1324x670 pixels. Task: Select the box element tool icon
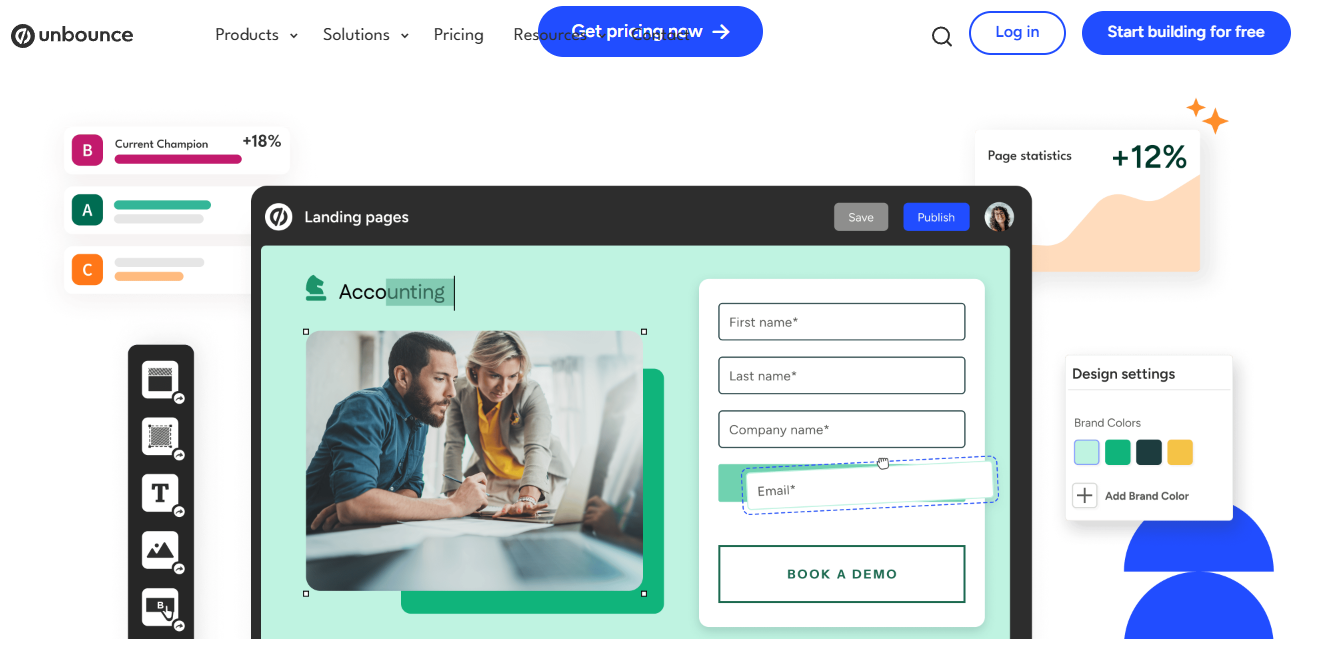(160, 436)
